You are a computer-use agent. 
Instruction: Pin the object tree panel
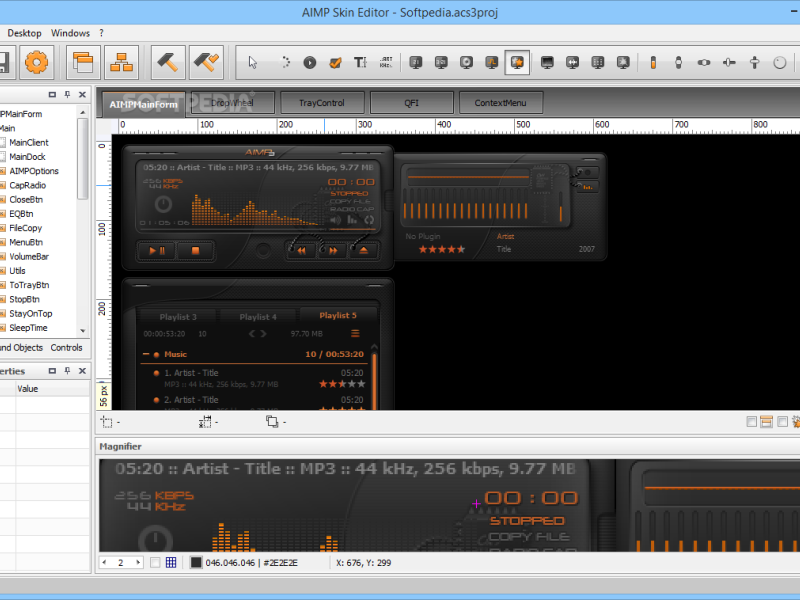(x=67, y=94)
